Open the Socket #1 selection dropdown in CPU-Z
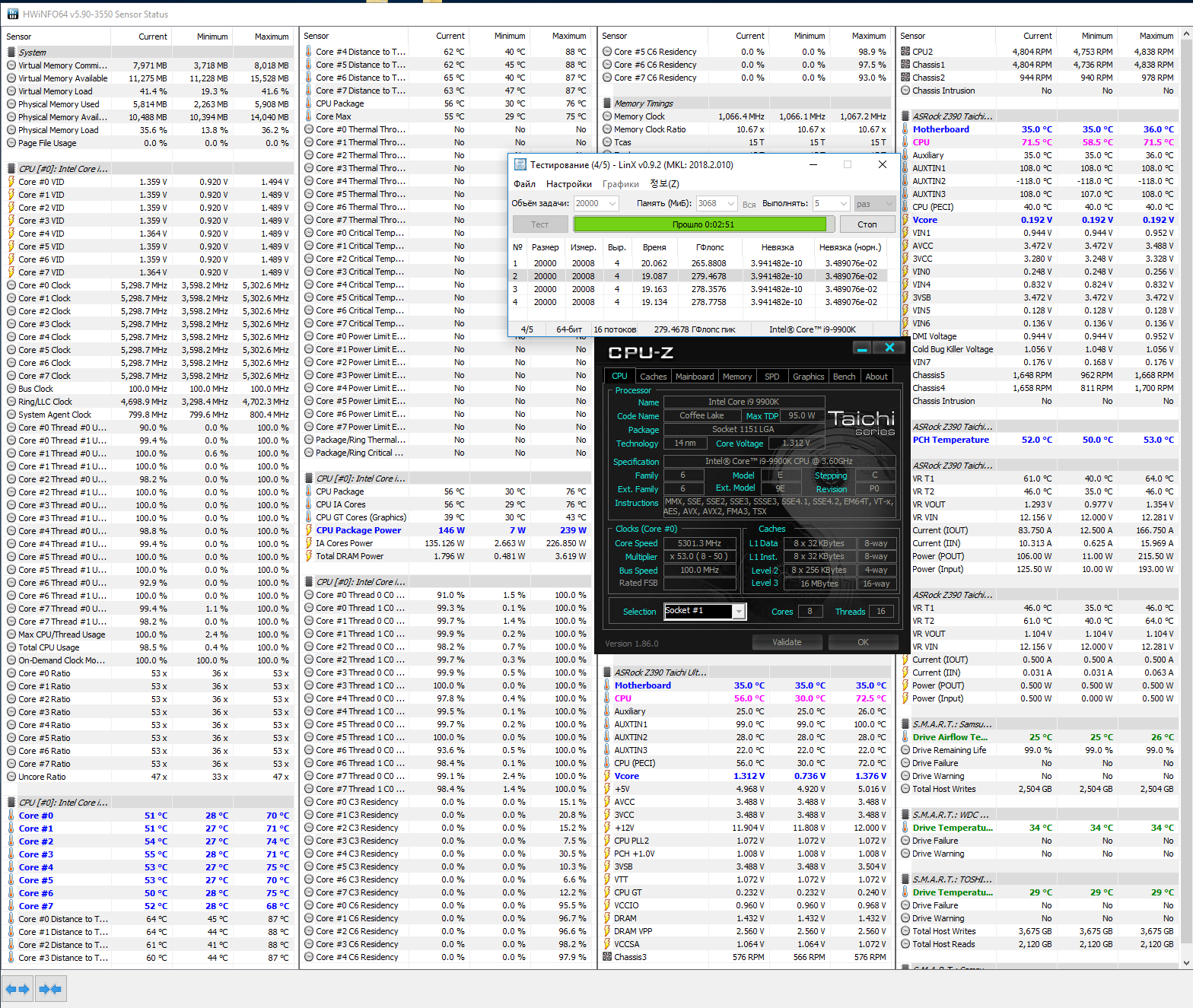The height and width of the screenshot is (1008, 1193). tap(705, 611)
